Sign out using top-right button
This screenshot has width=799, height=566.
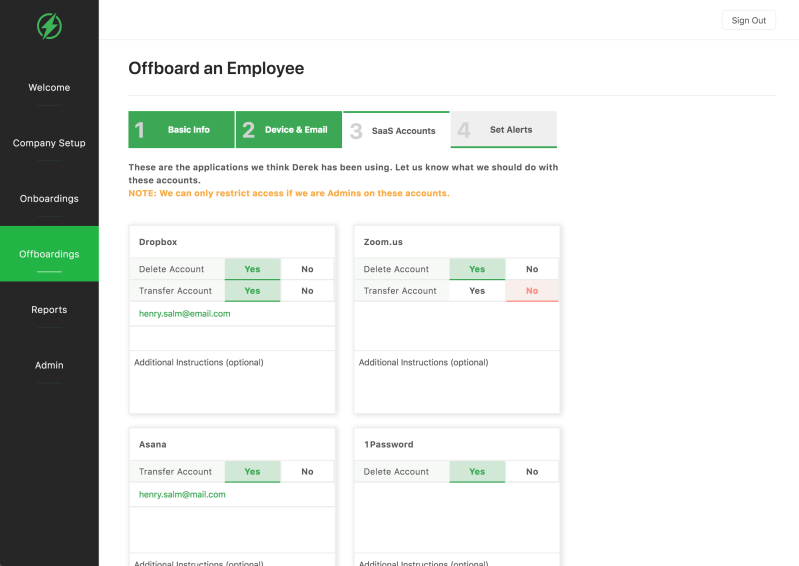click(x=749, y=20)
